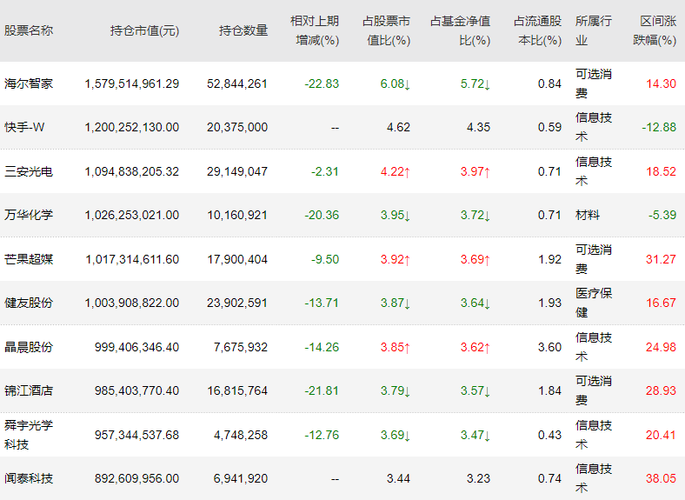Select stock name 万华化学
The width and height of the screenshot is (685, 500).
point(29,215)
